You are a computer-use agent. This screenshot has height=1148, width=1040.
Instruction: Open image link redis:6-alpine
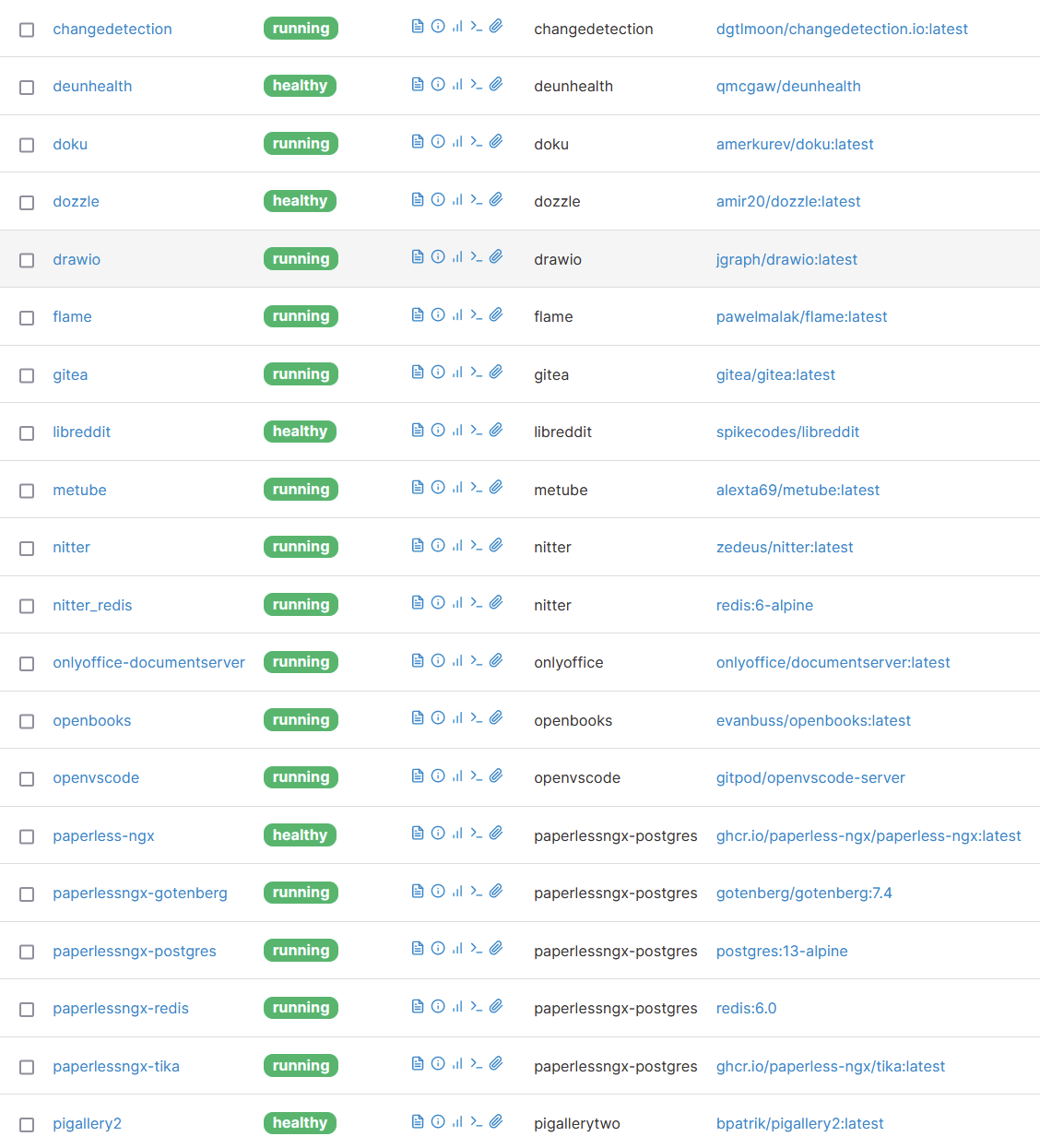(x=764, y=605)
